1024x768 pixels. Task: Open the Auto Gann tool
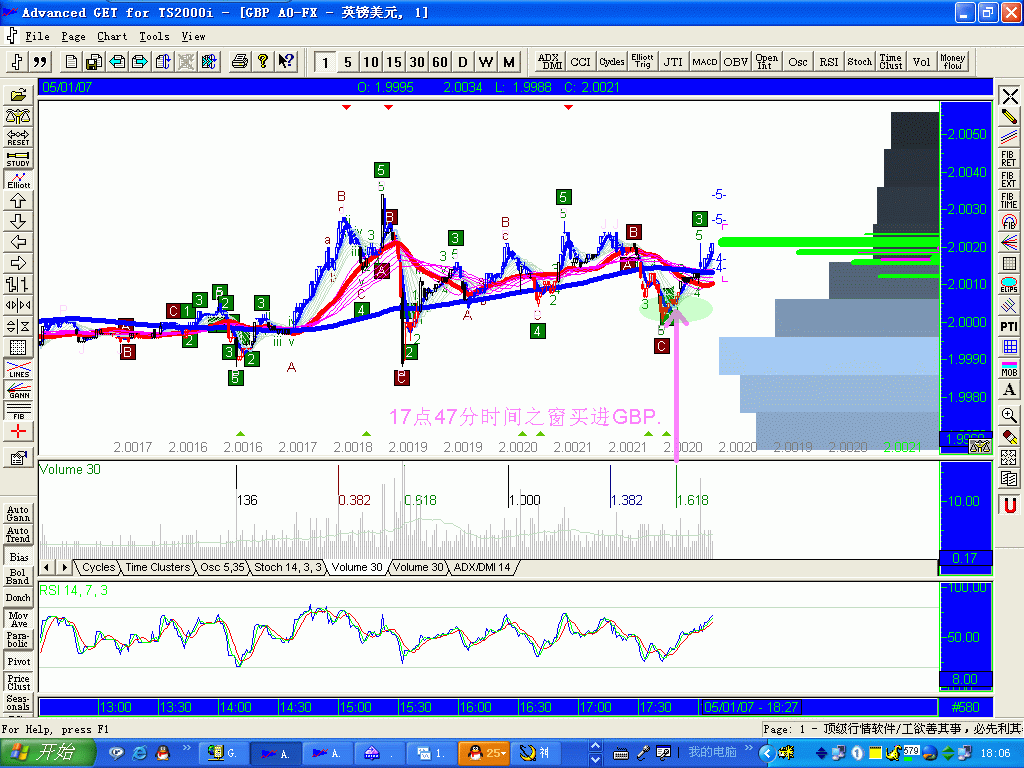(18, 514)
